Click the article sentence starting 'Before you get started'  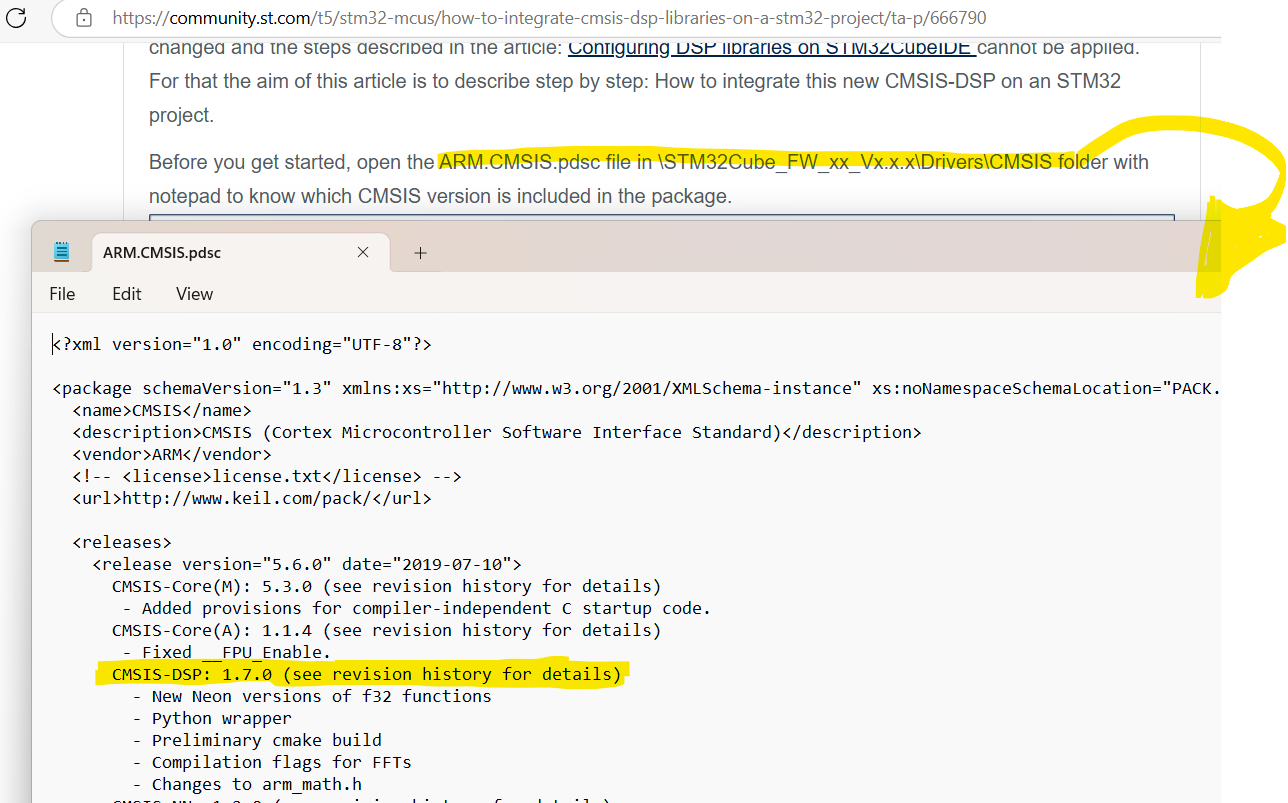click(x=649, y=179)
